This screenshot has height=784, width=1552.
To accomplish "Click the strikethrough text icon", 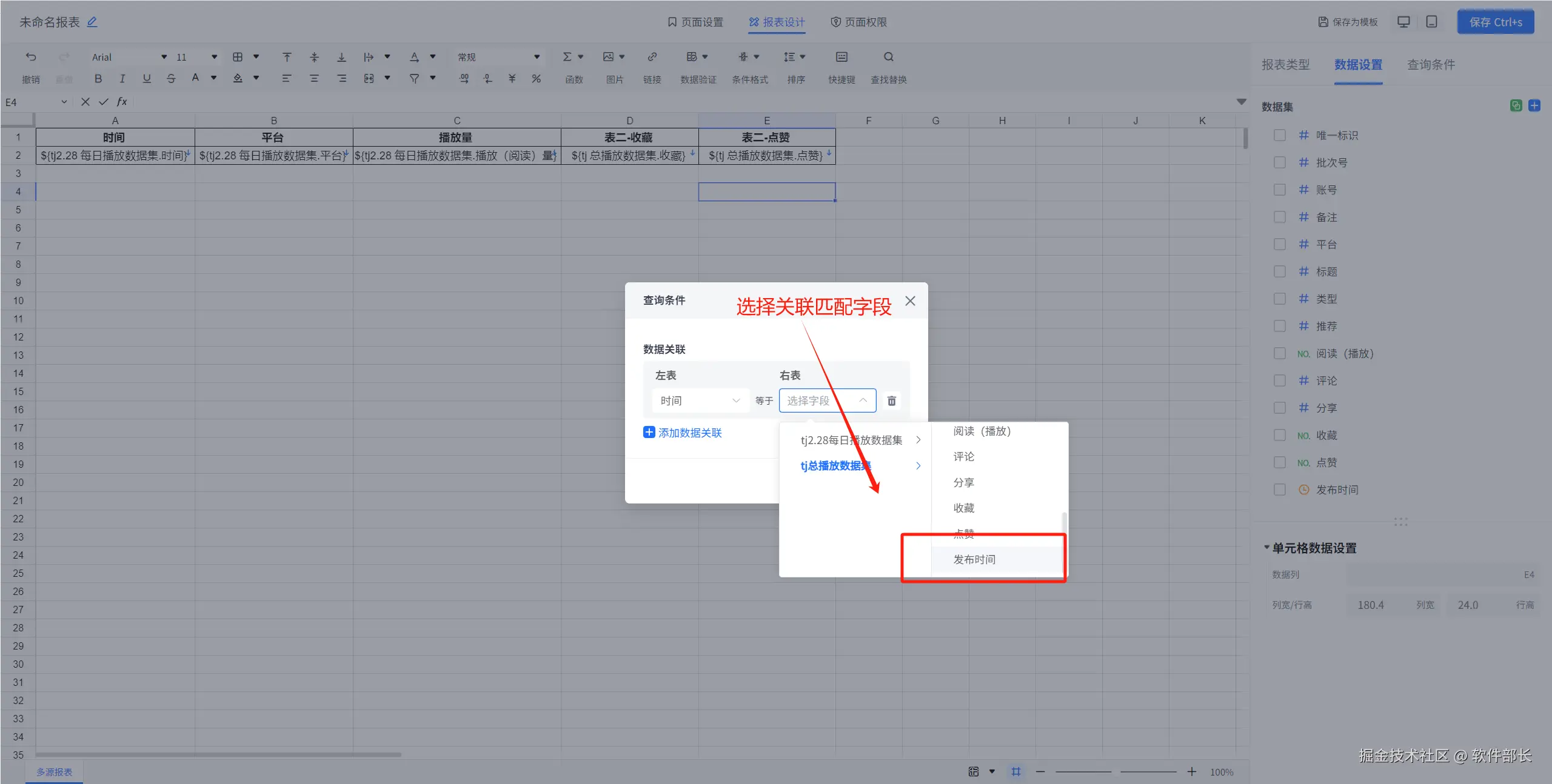I will (x=171, y=78).
